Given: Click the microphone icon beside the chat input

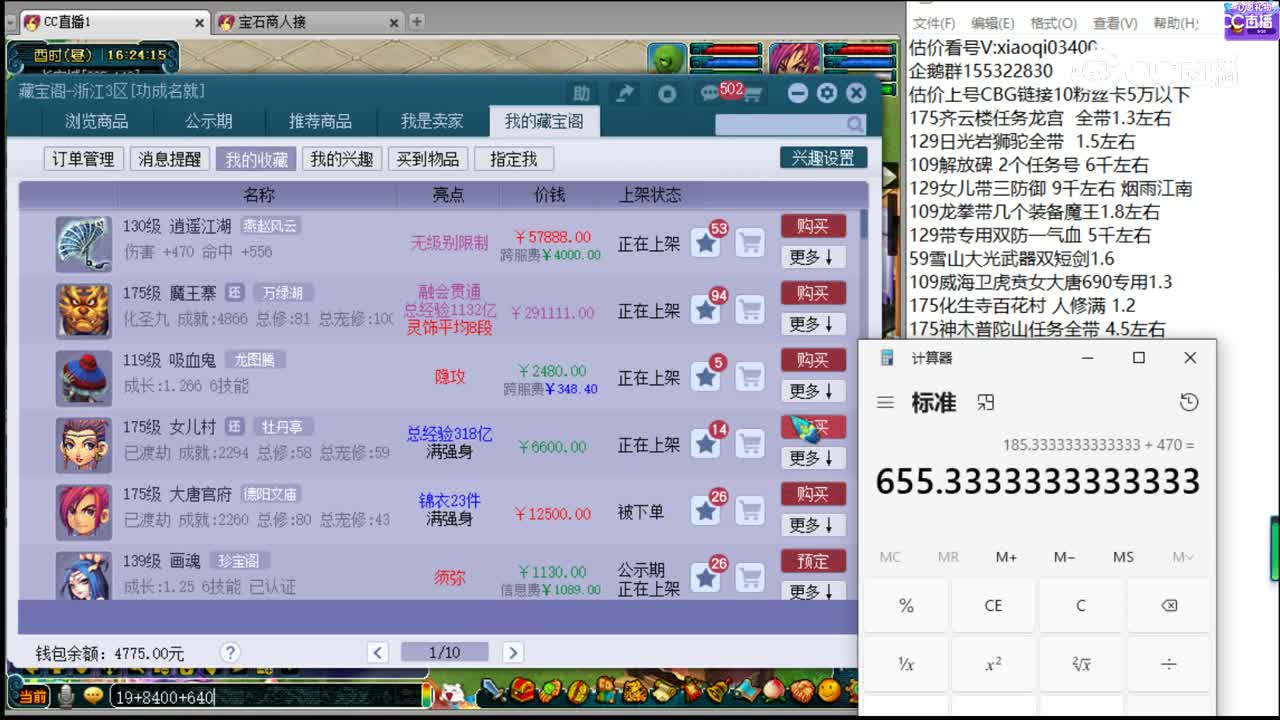Looking at the screenshot, I should 66,698.
